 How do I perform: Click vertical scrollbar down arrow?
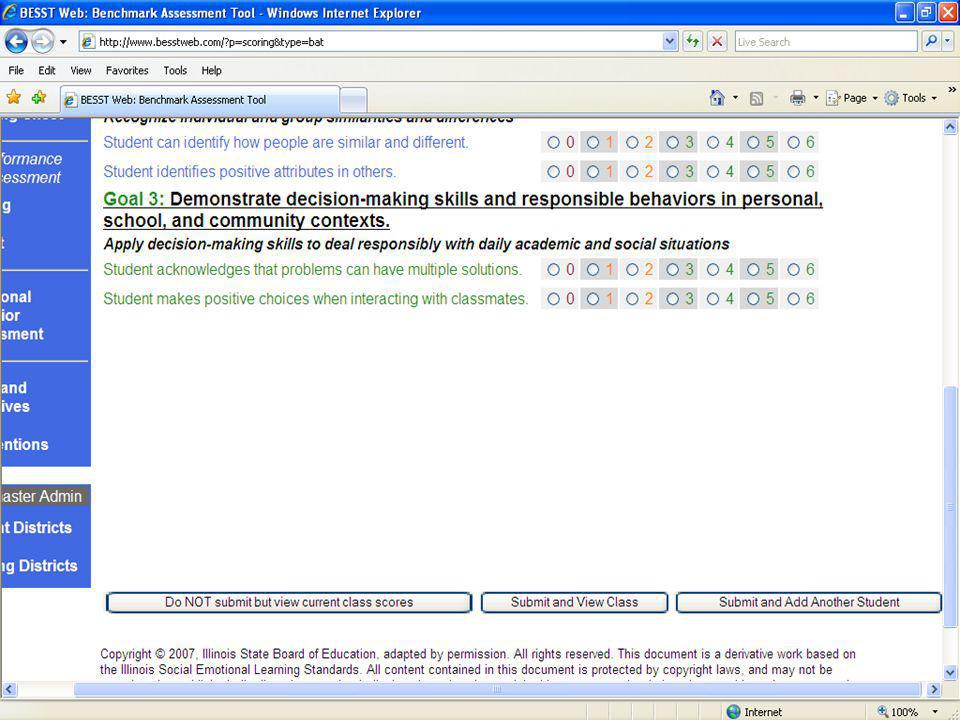pyautogui.click(x=950, y=673)
